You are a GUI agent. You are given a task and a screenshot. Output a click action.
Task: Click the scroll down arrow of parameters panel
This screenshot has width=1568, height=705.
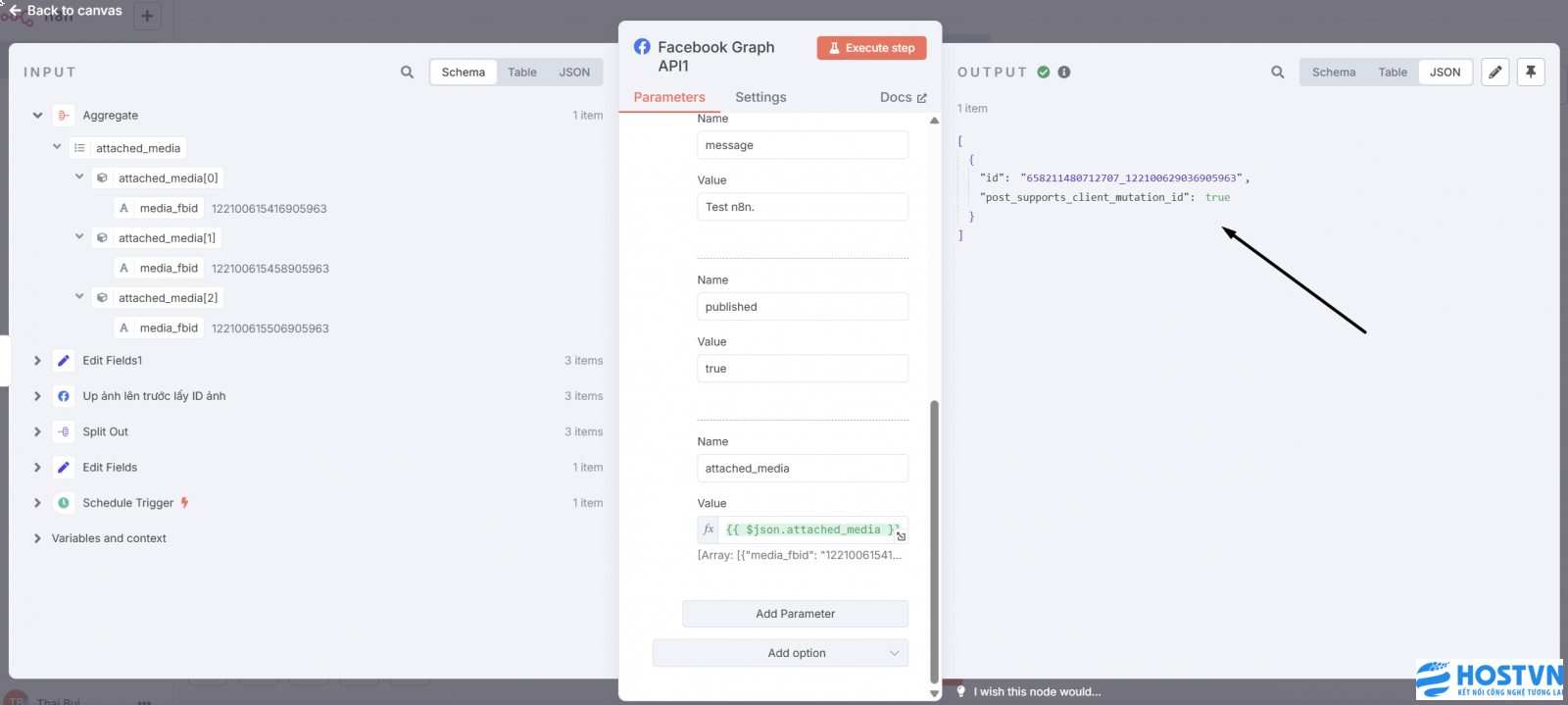(934, 693)
